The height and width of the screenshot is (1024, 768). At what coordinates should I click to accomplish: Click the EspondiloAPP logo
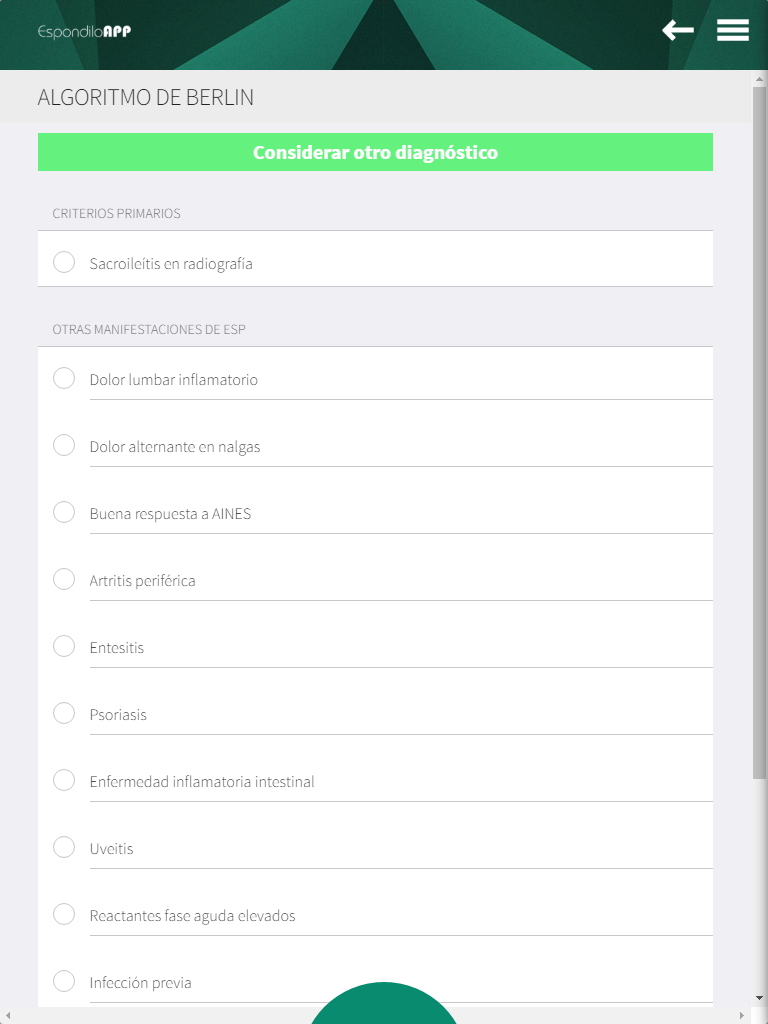(84, 31)
